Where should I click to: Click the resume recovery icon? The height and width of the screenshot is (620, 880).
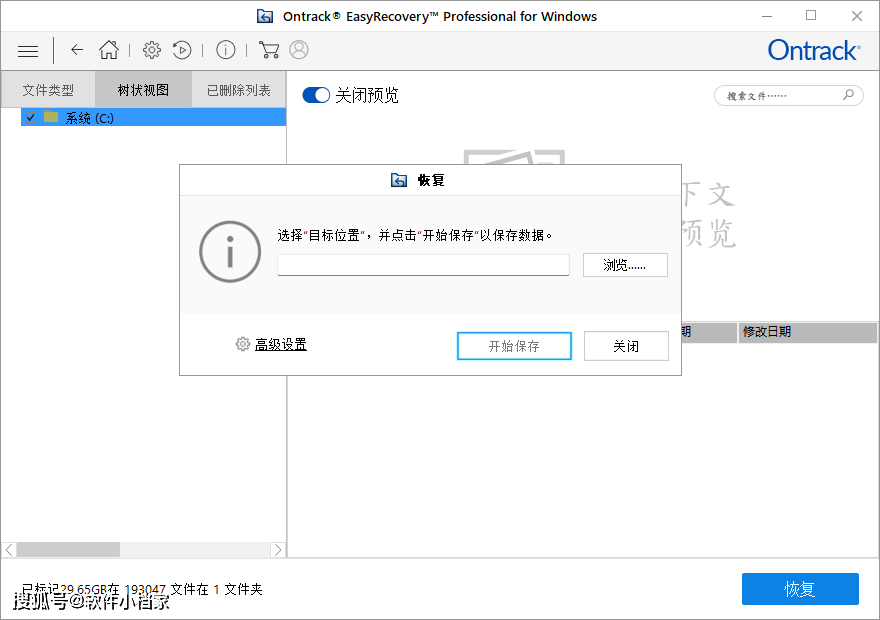coord(182,50)
